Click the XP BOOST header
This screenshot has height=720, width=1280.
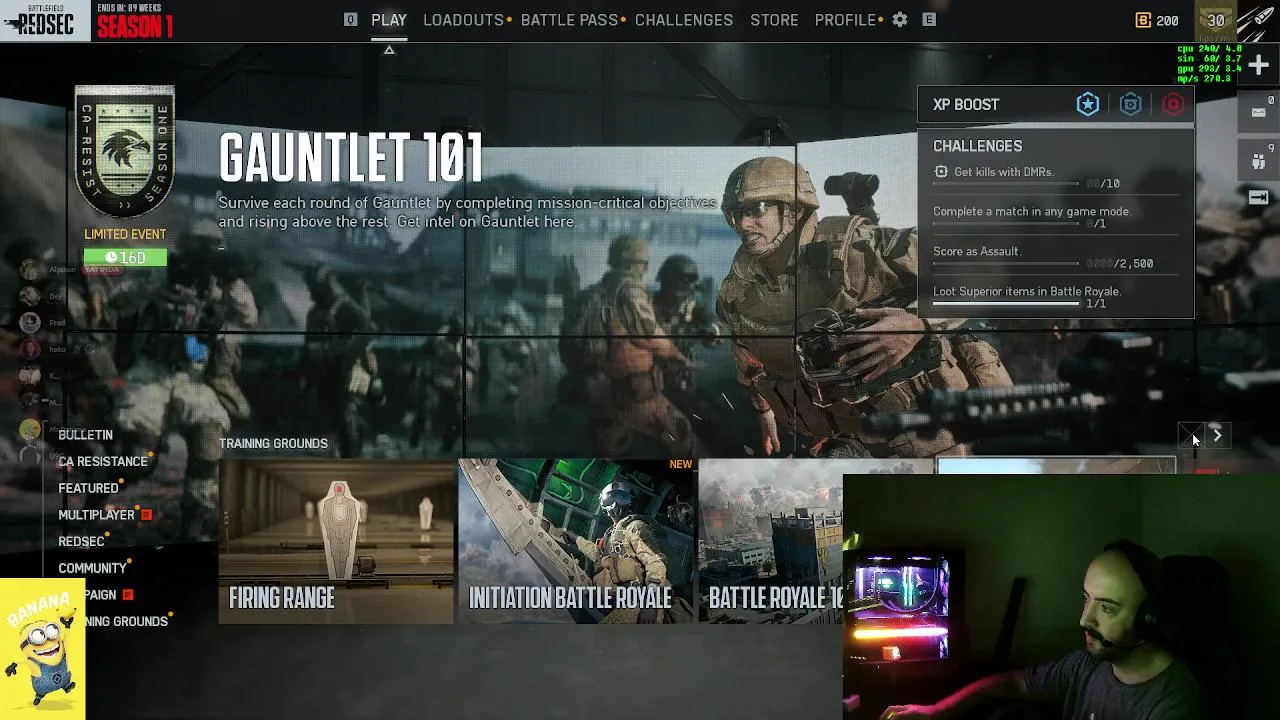click(x=966, y=104)
